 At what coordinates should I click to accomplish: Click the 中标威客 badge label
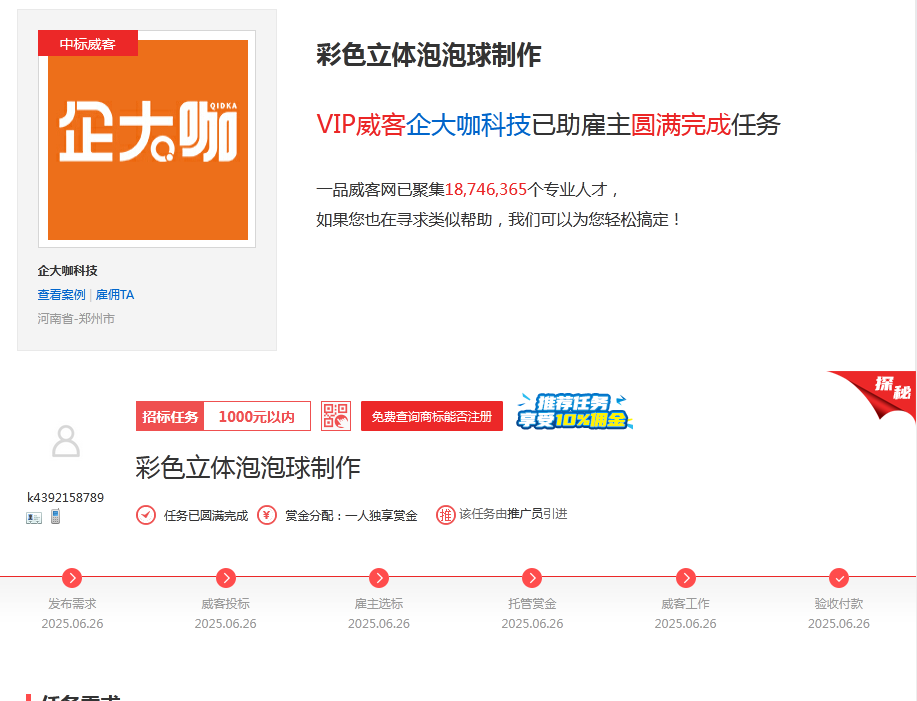coord(87,43)
